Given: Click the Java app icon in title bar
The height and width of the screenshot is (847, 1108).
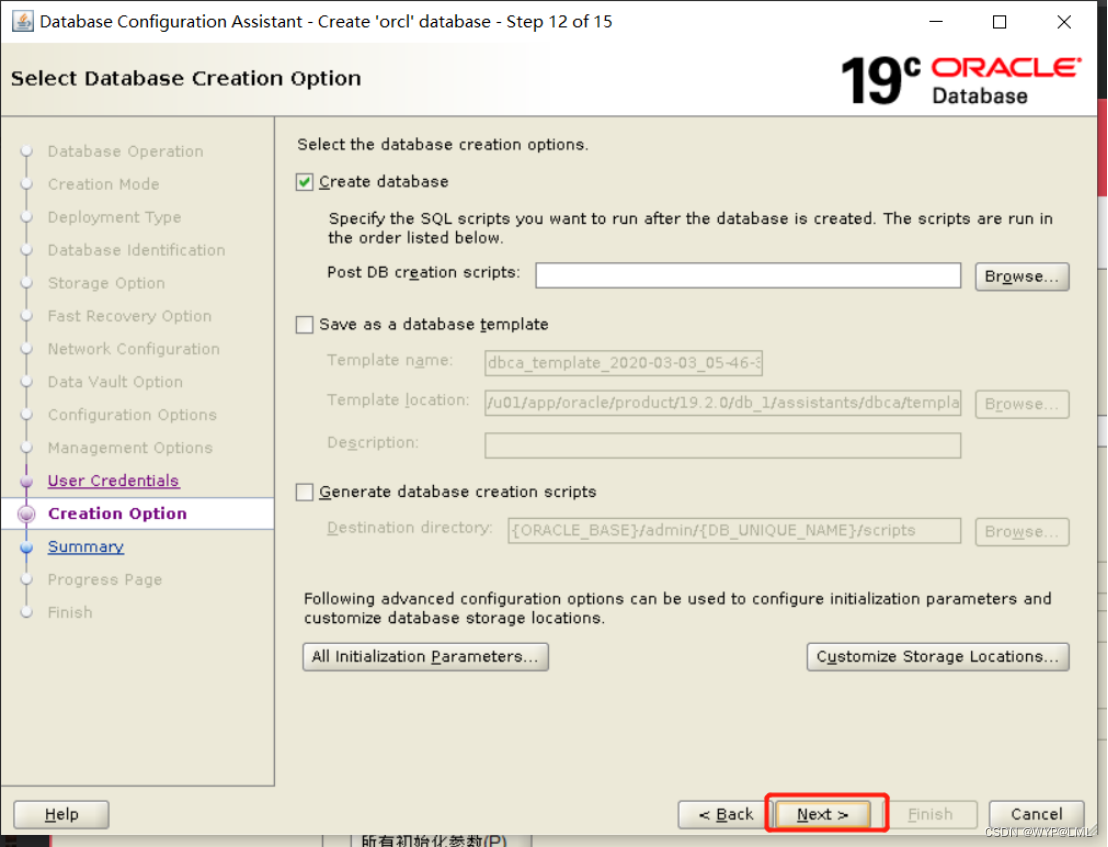Looking at the screenshot, I should click(22, 21).
